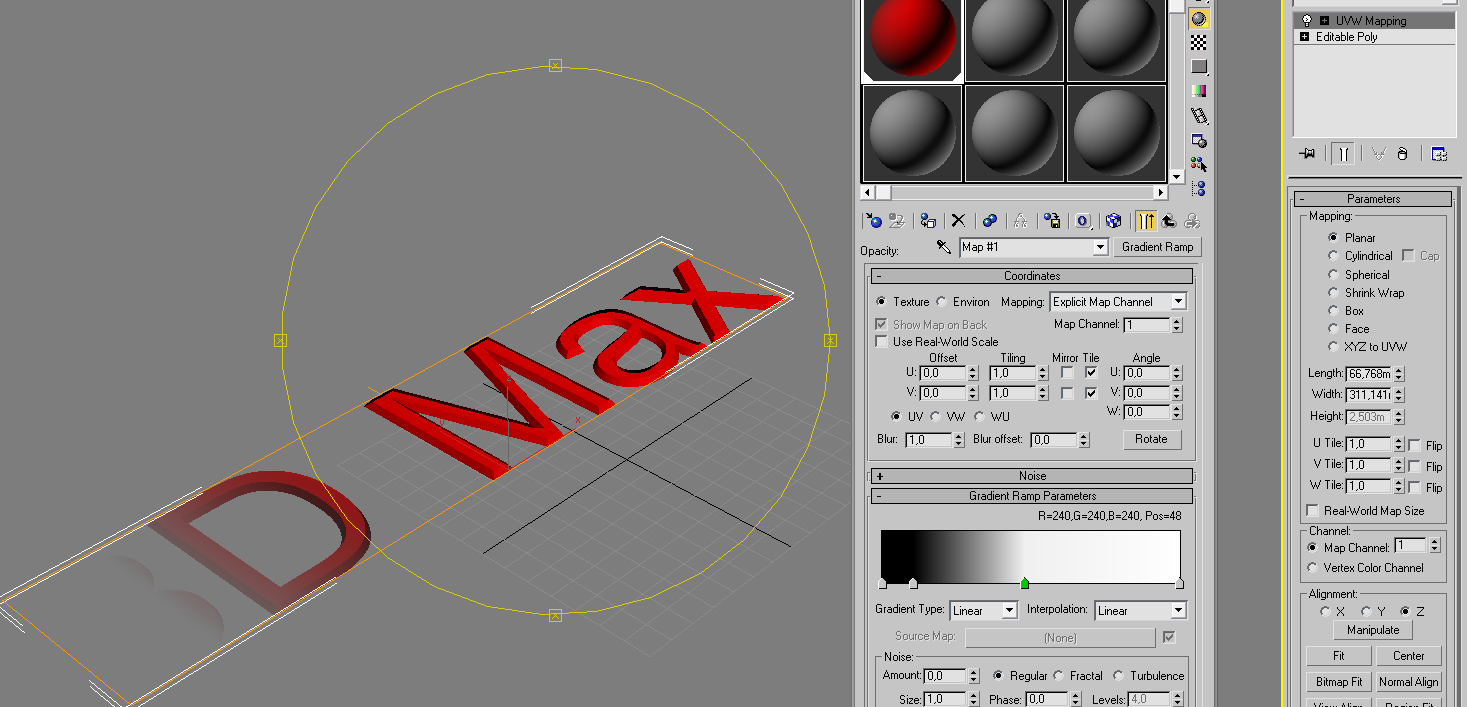Select the Fractal noise radio button
Image resolution: width=1467 pixels, height=707 pixels.
(x=1059, y=676)
